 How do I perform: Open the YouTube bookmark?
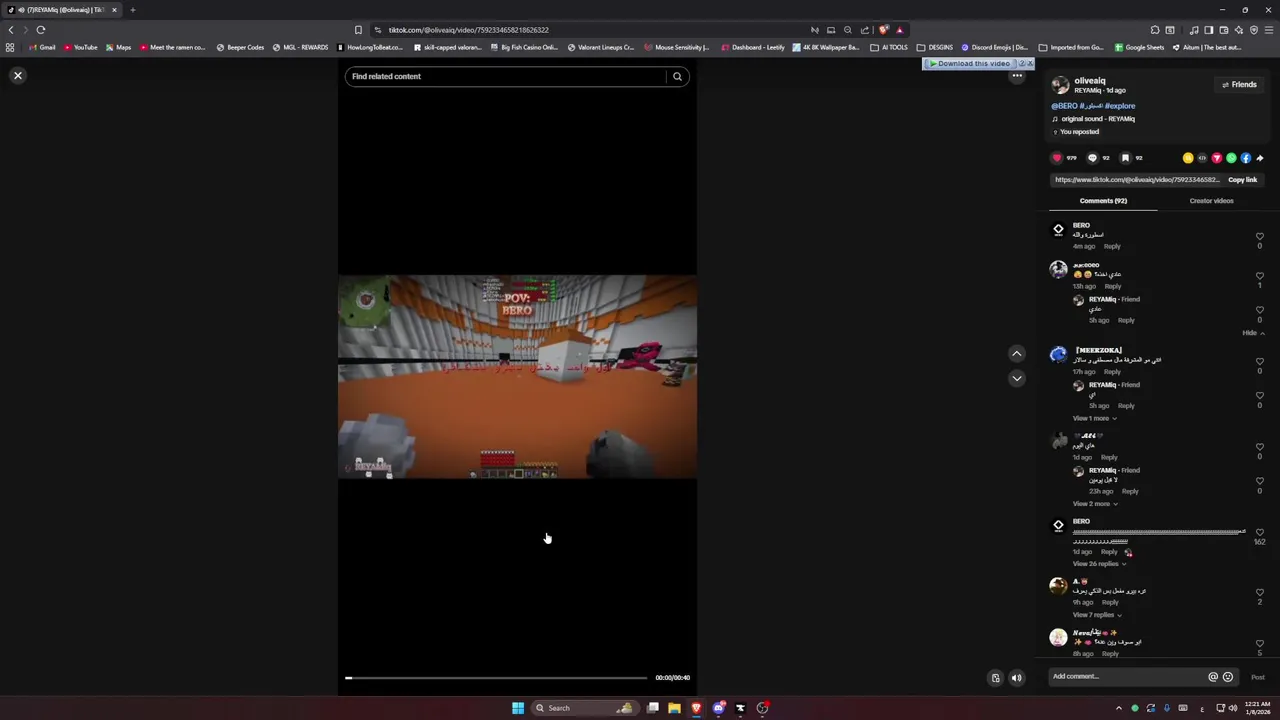pyautogui.click(x=80, y=47)
